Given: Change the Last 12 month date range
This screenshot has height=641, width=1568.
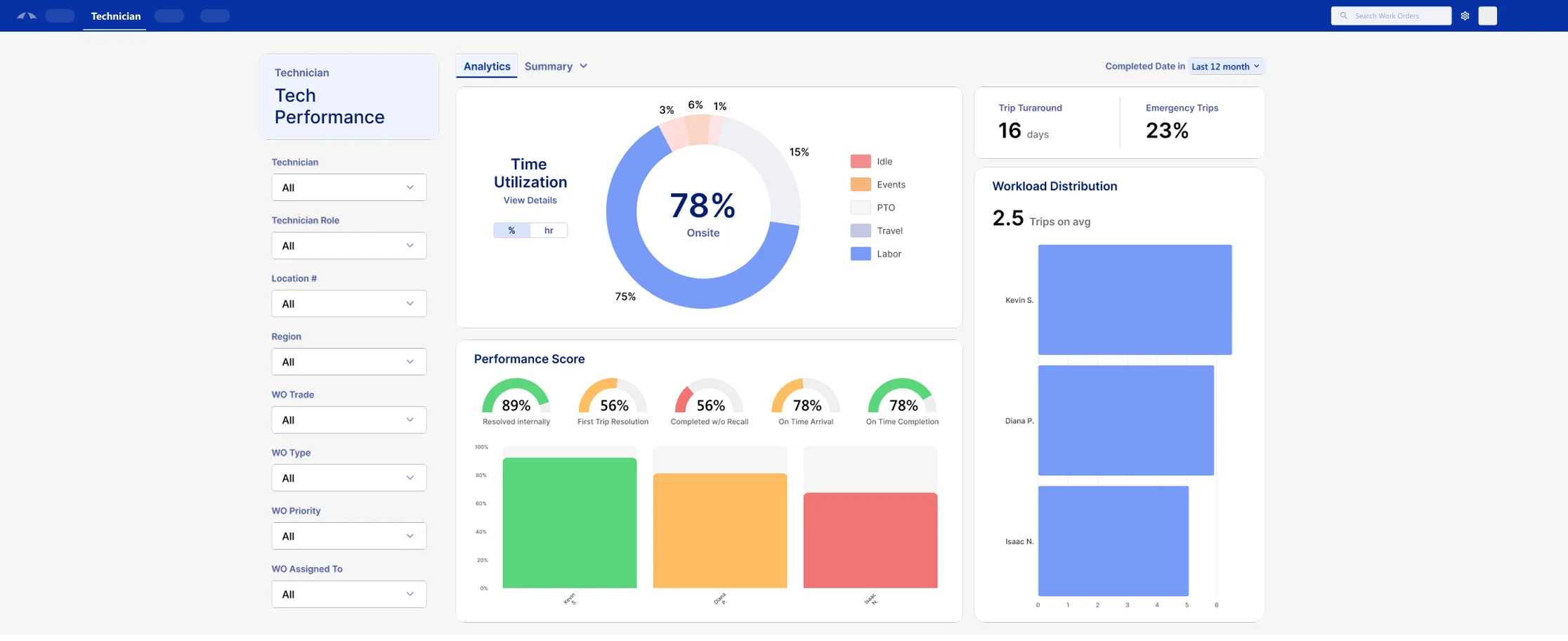Looking at the screenshot, I should (1226, 66).
